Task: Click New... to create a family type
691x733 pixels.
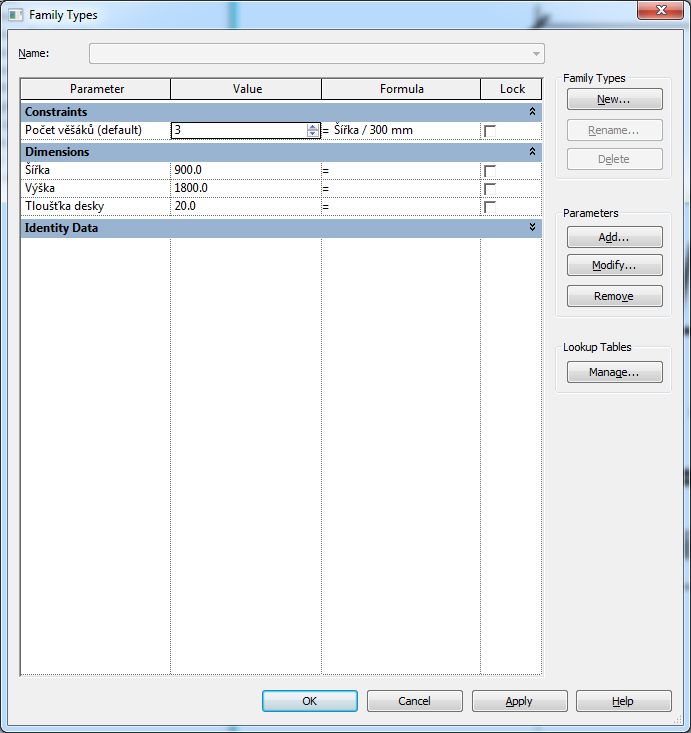Action: coord(614,100)
